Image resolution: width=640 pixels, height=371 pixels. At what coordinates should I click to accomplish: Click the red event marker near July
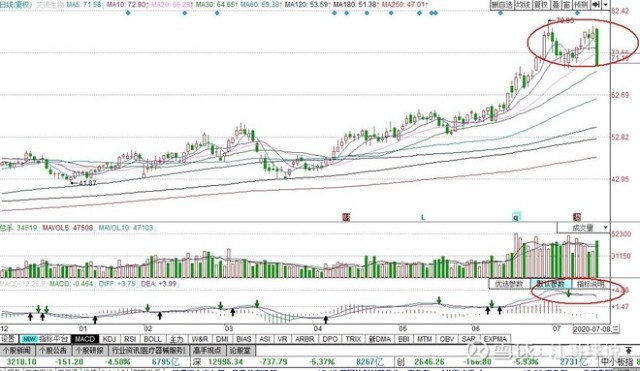click(577, 217)
